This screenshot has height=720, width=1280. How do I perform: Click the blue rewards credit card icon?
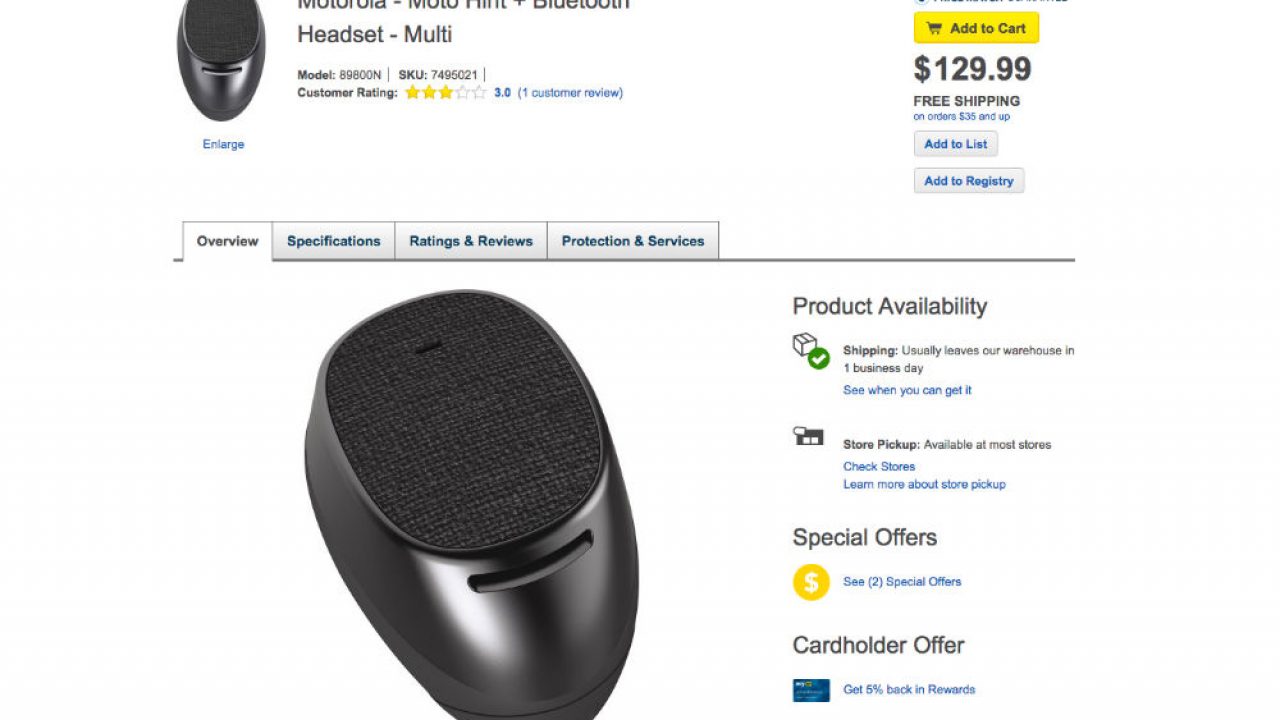click(x=811, y=689)
